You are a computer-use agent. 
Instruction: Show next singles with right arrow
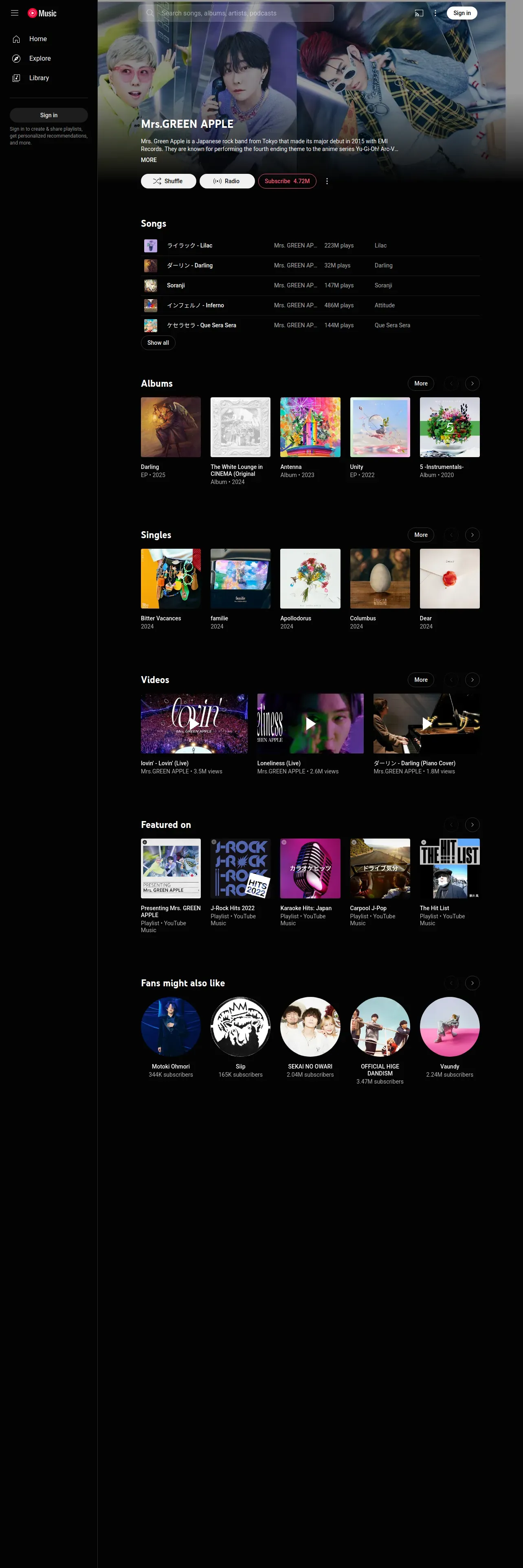coord(472,535)
